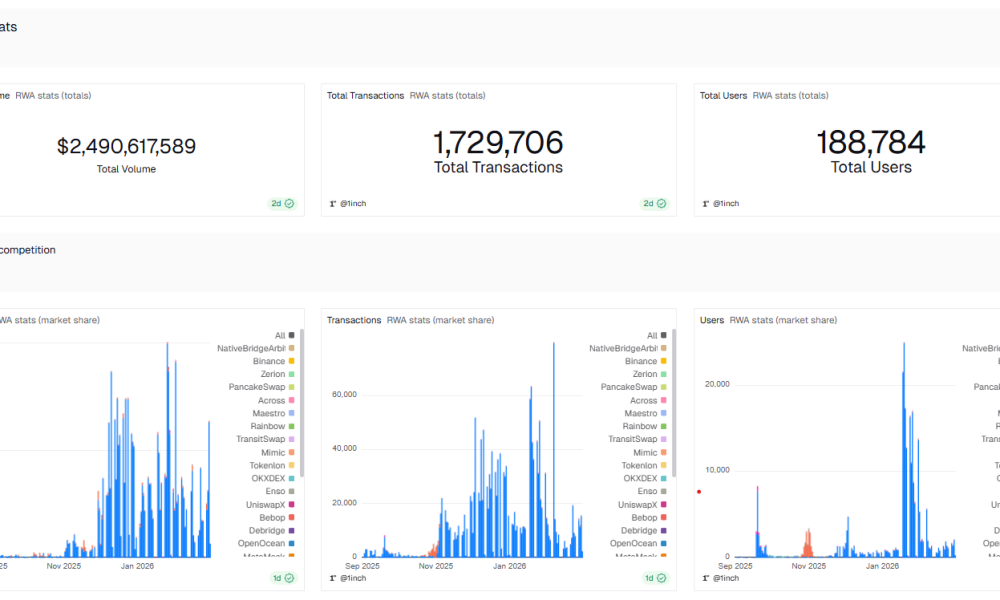Click the 1inch logo icon below Users chart

705,578
